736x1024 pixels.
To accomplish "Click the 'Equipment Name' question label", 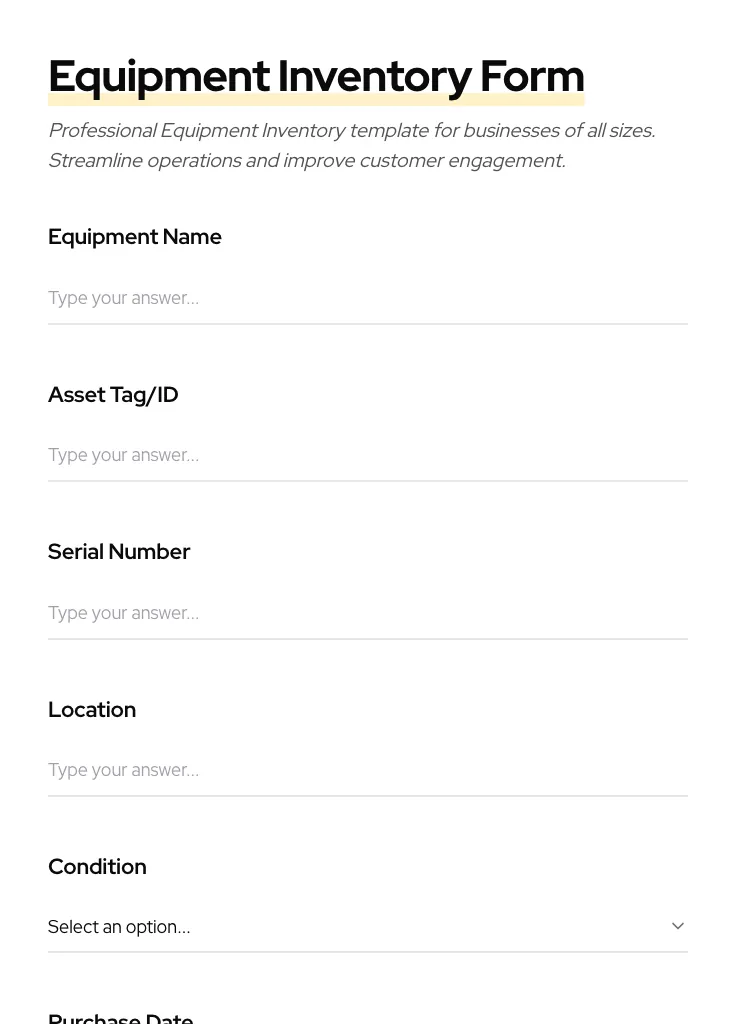I will click(135, 237).
